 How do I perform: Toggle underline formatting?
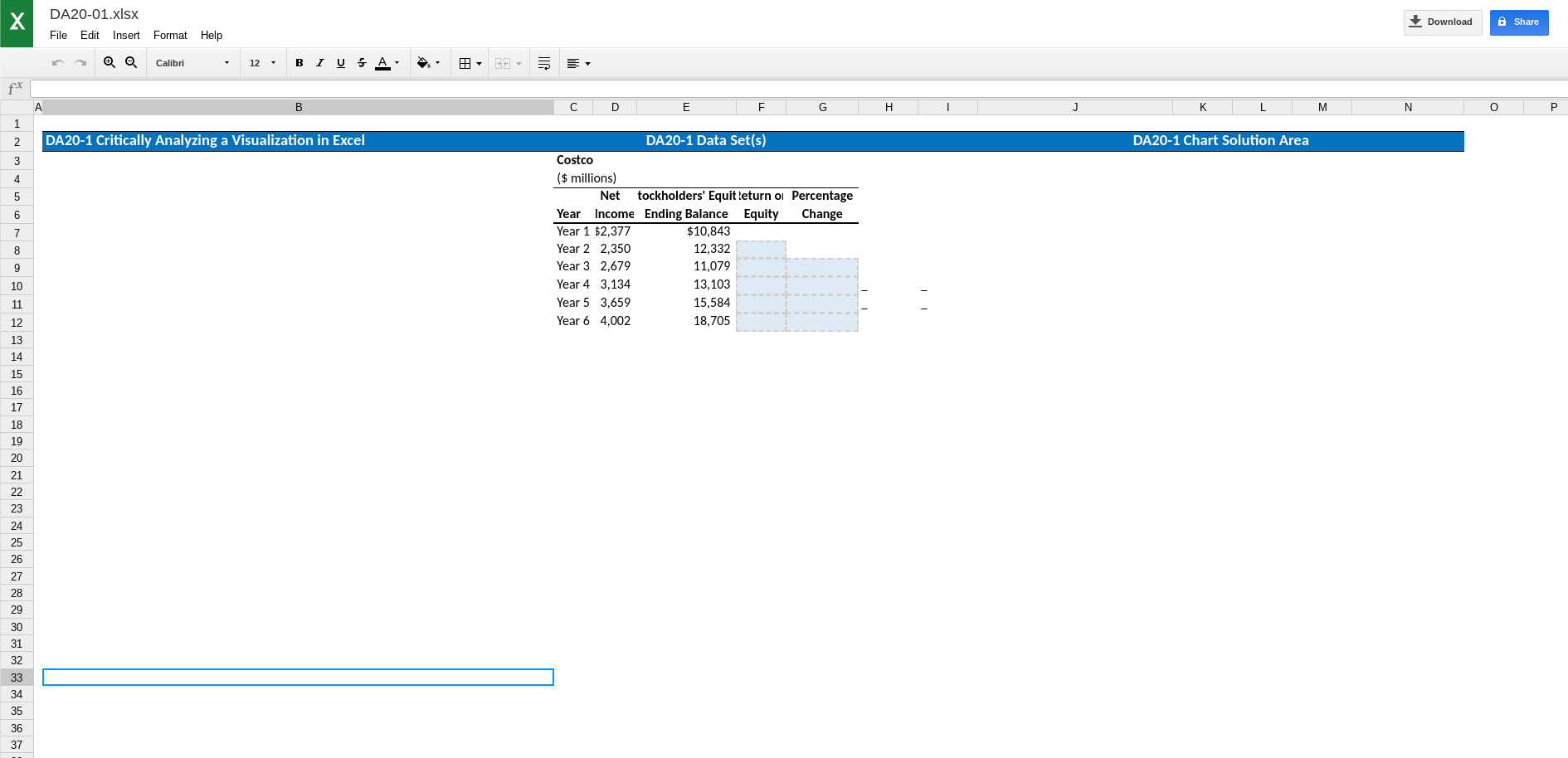point(341,62)
